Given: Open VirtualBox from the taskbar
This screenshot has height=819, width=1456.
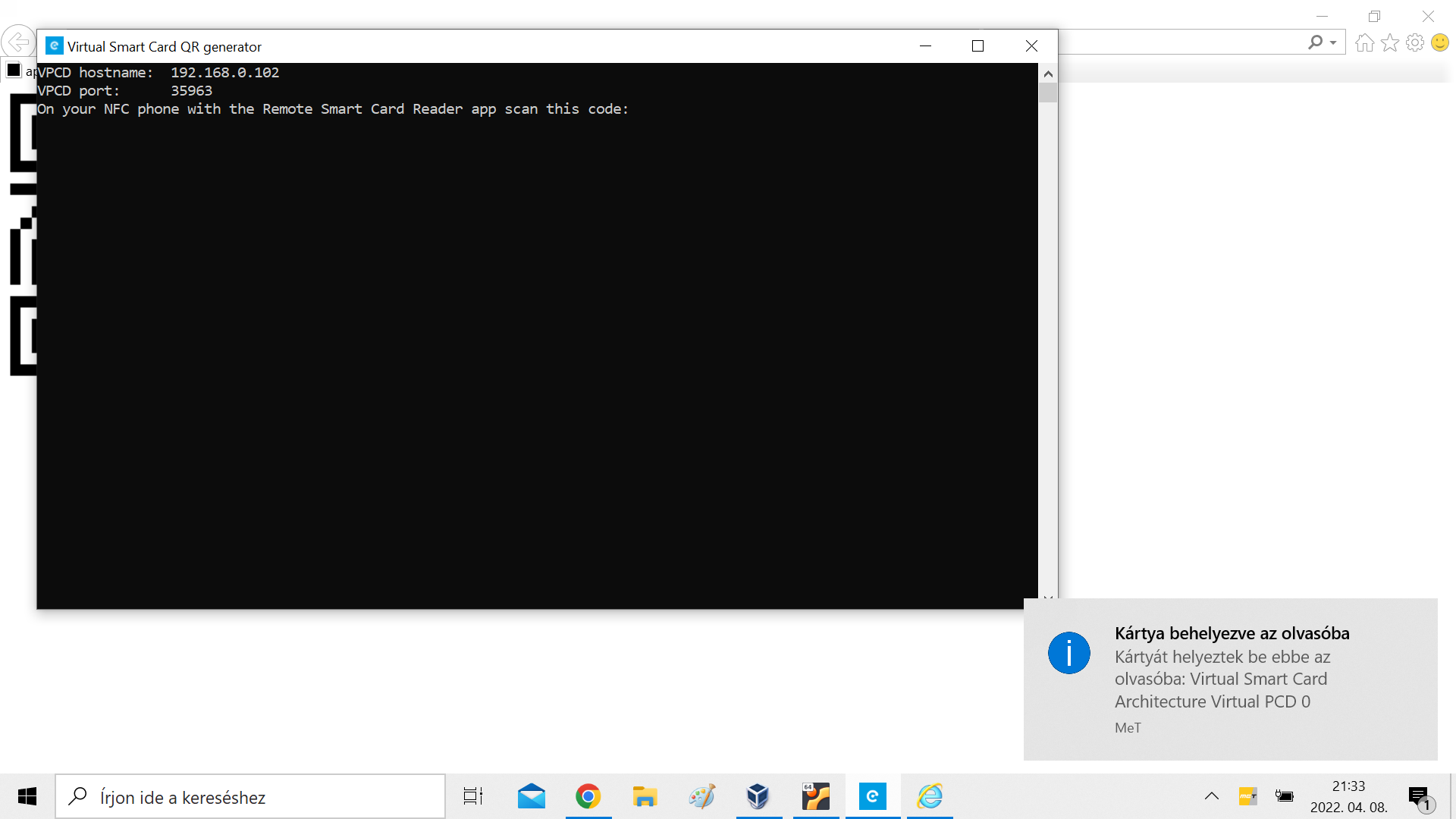Looking at the screenshot, I should tap(758, 796).
